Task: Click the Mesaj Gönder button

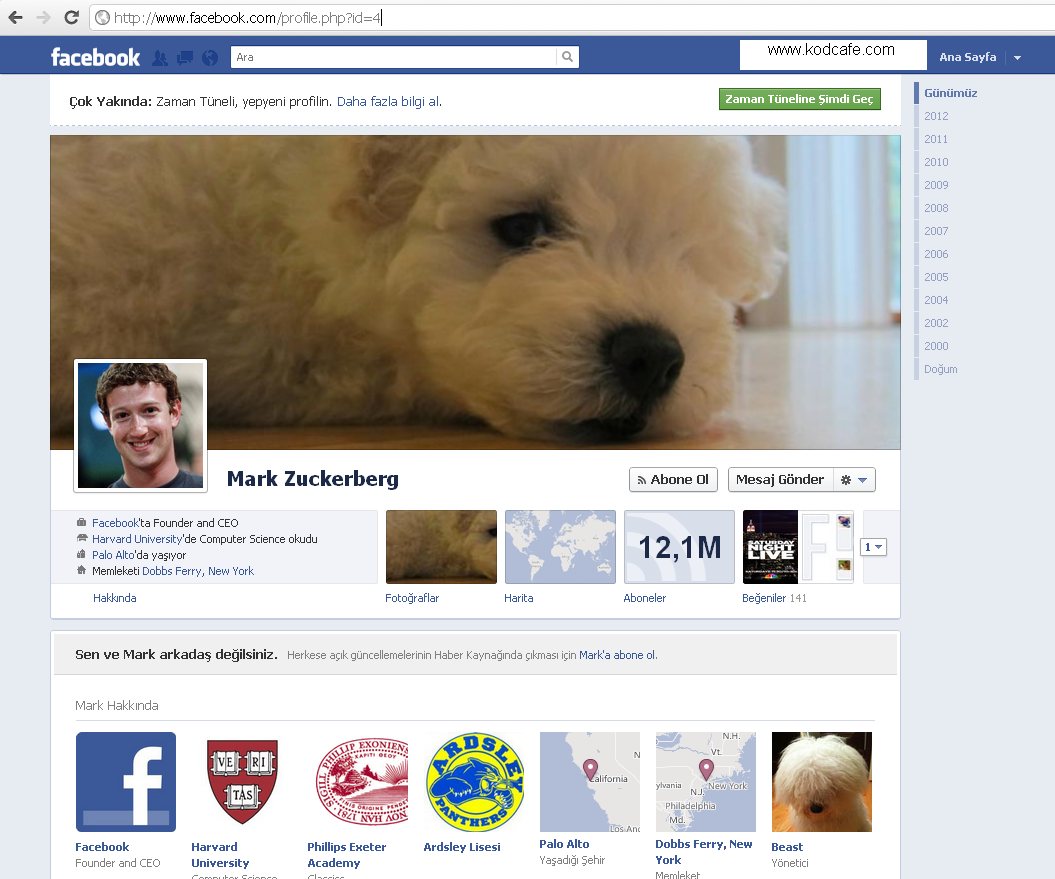Action: (x=780, y=480)
